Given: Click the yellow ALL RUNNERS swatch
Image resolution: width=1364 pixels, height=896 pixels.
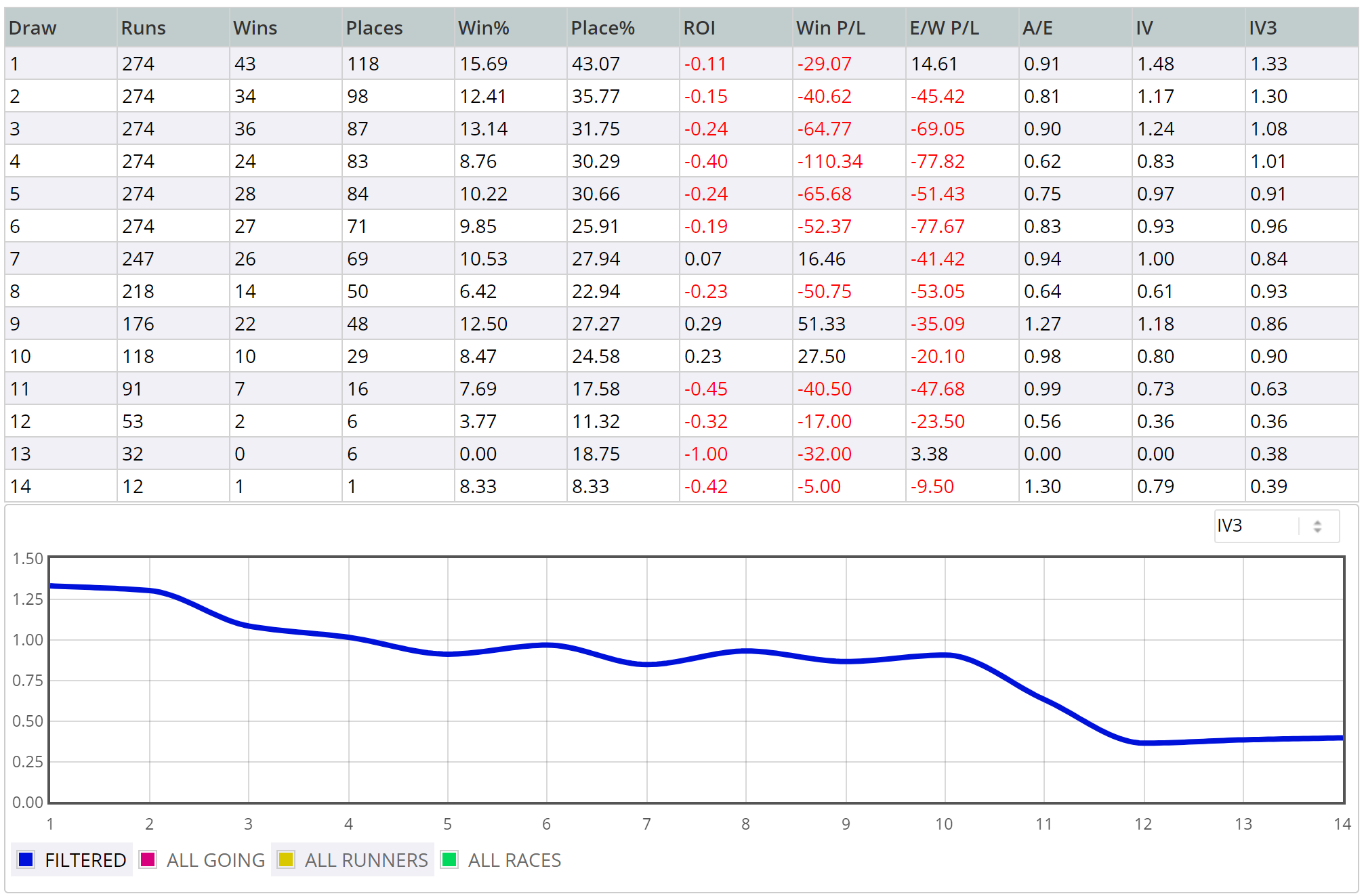Looking at the screenshot, I should (286, 859).
